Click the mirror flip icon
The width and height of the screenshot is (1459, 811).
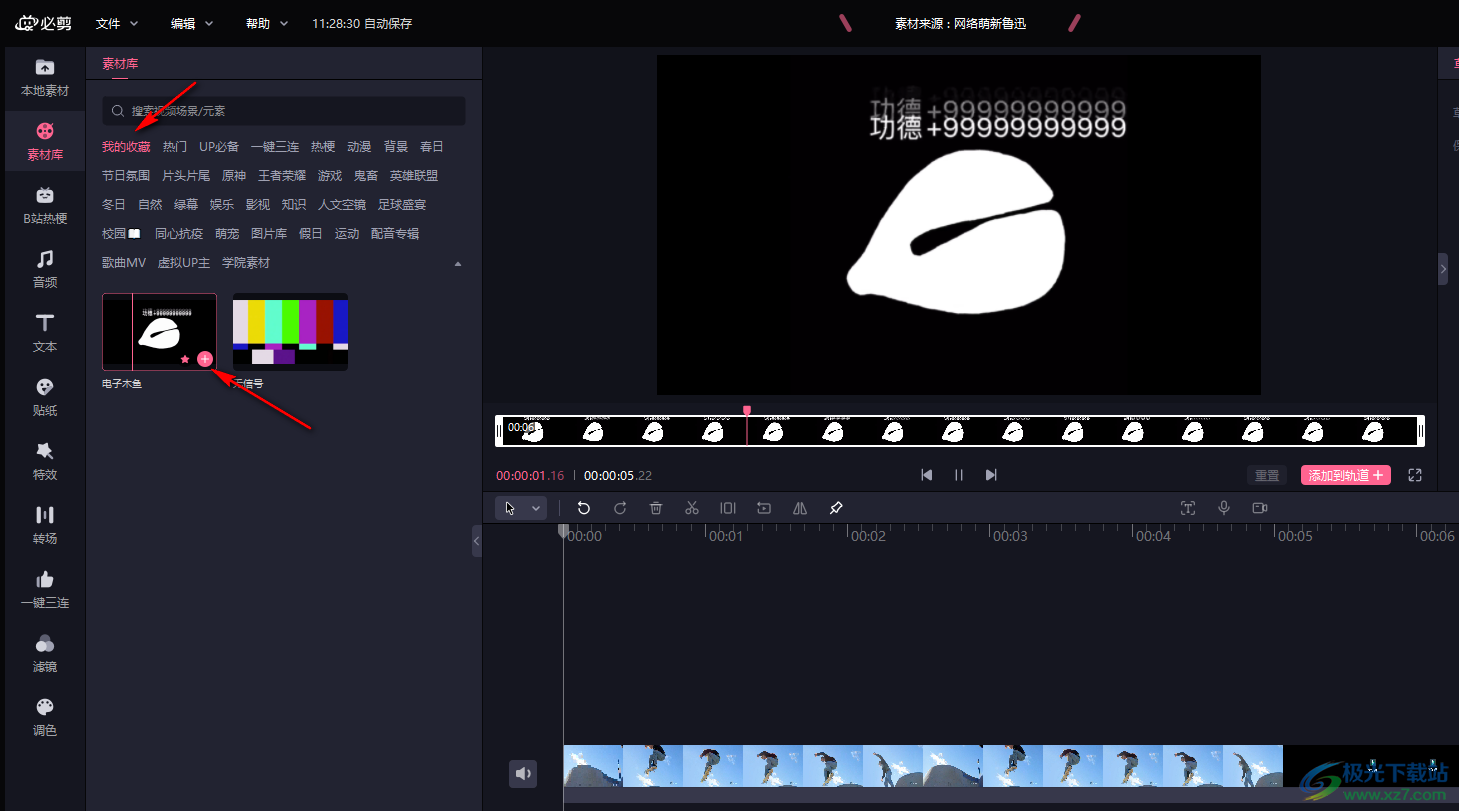tap(800, 508)
